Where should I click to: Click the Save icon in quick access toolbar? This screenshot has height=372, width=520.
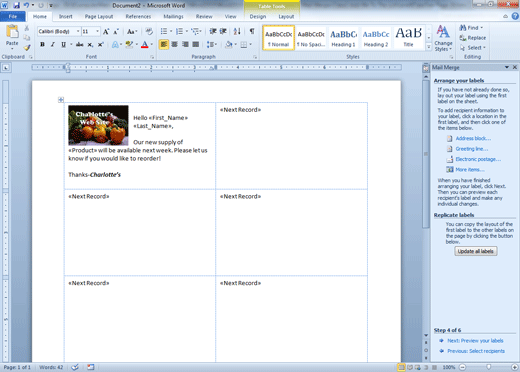(16, 5)
